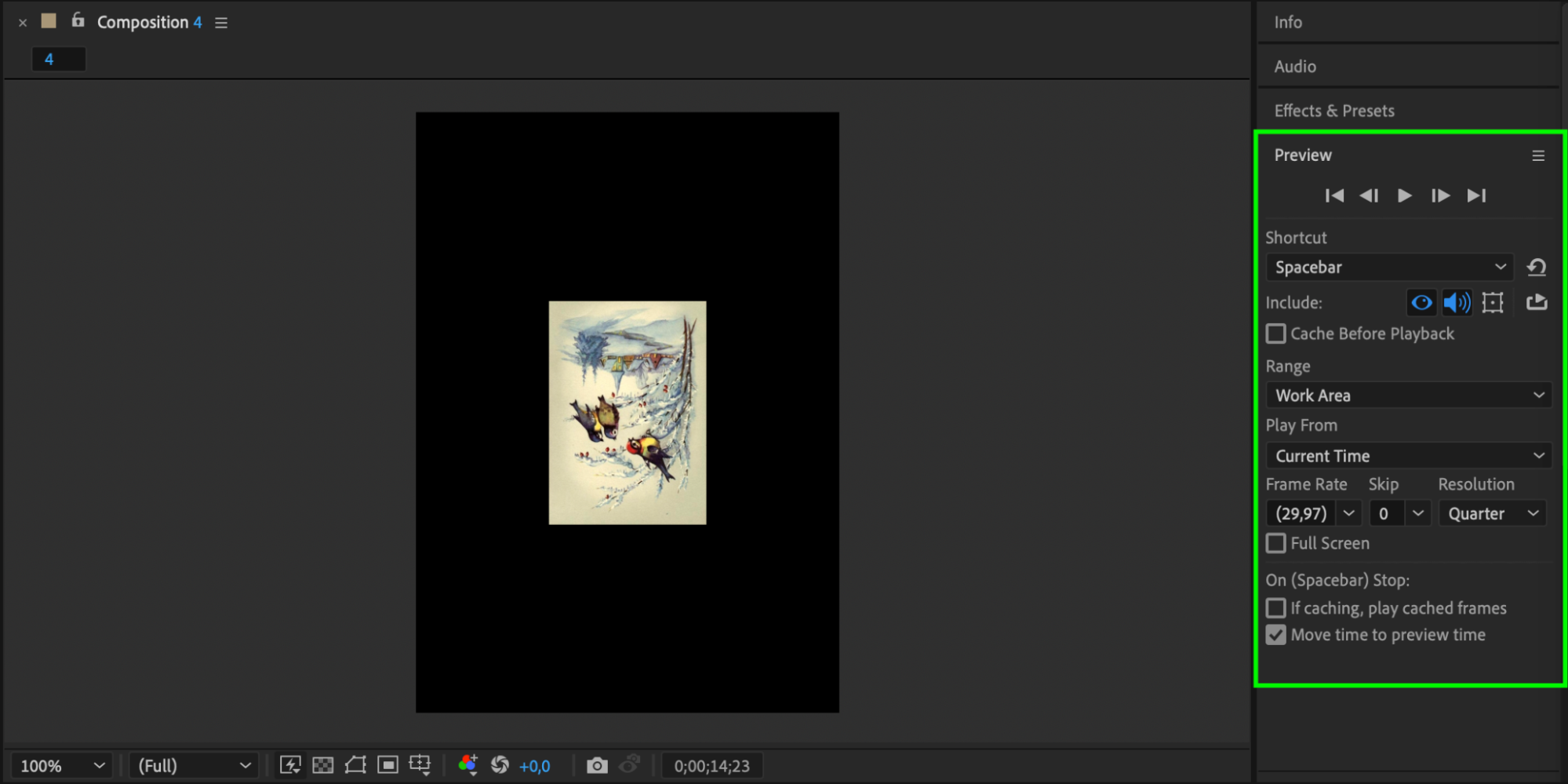
Task: Open the Spacebar shortcut dropdown
Action: [x=1389, y=268]
